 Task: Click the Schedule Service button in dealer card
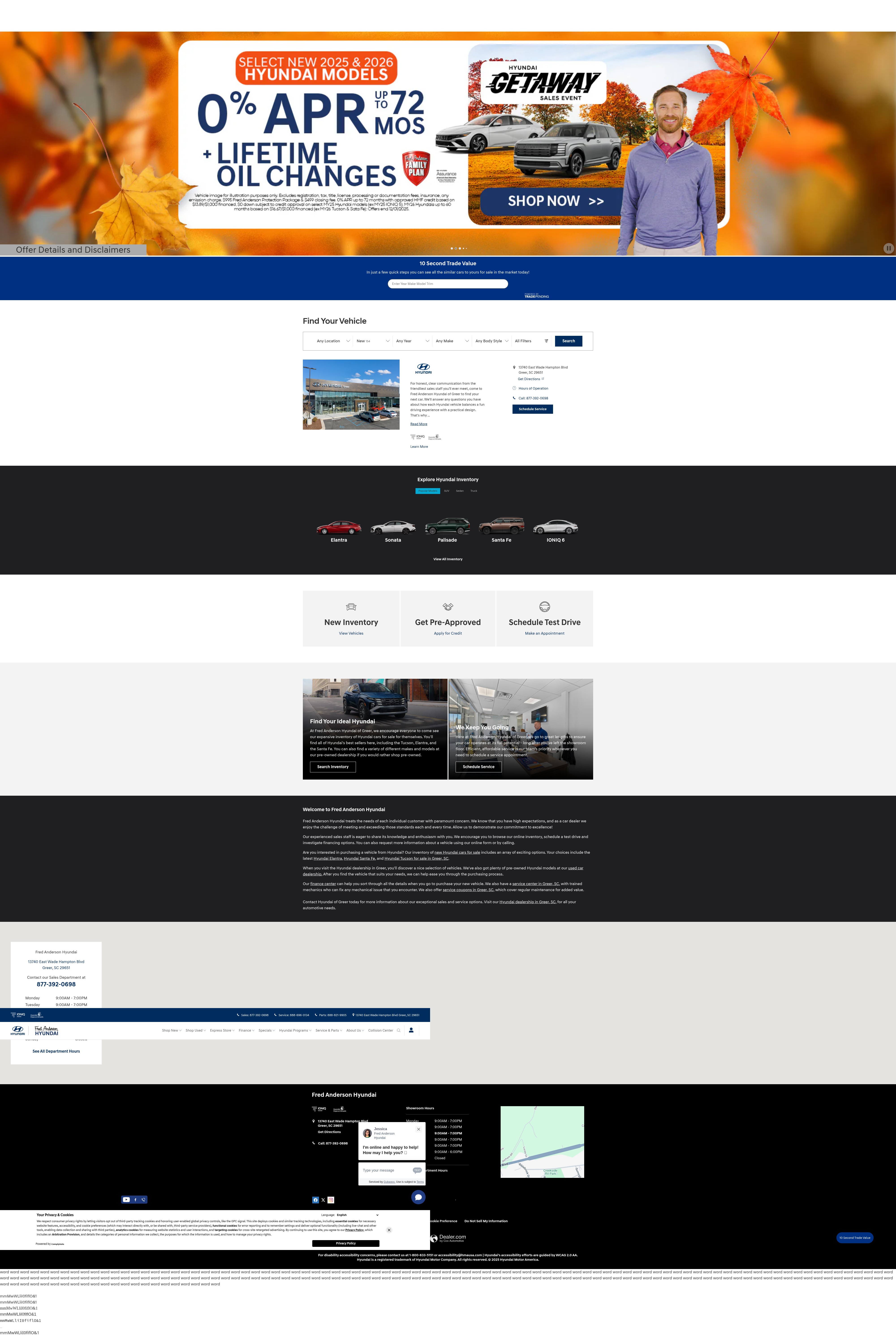533,409
